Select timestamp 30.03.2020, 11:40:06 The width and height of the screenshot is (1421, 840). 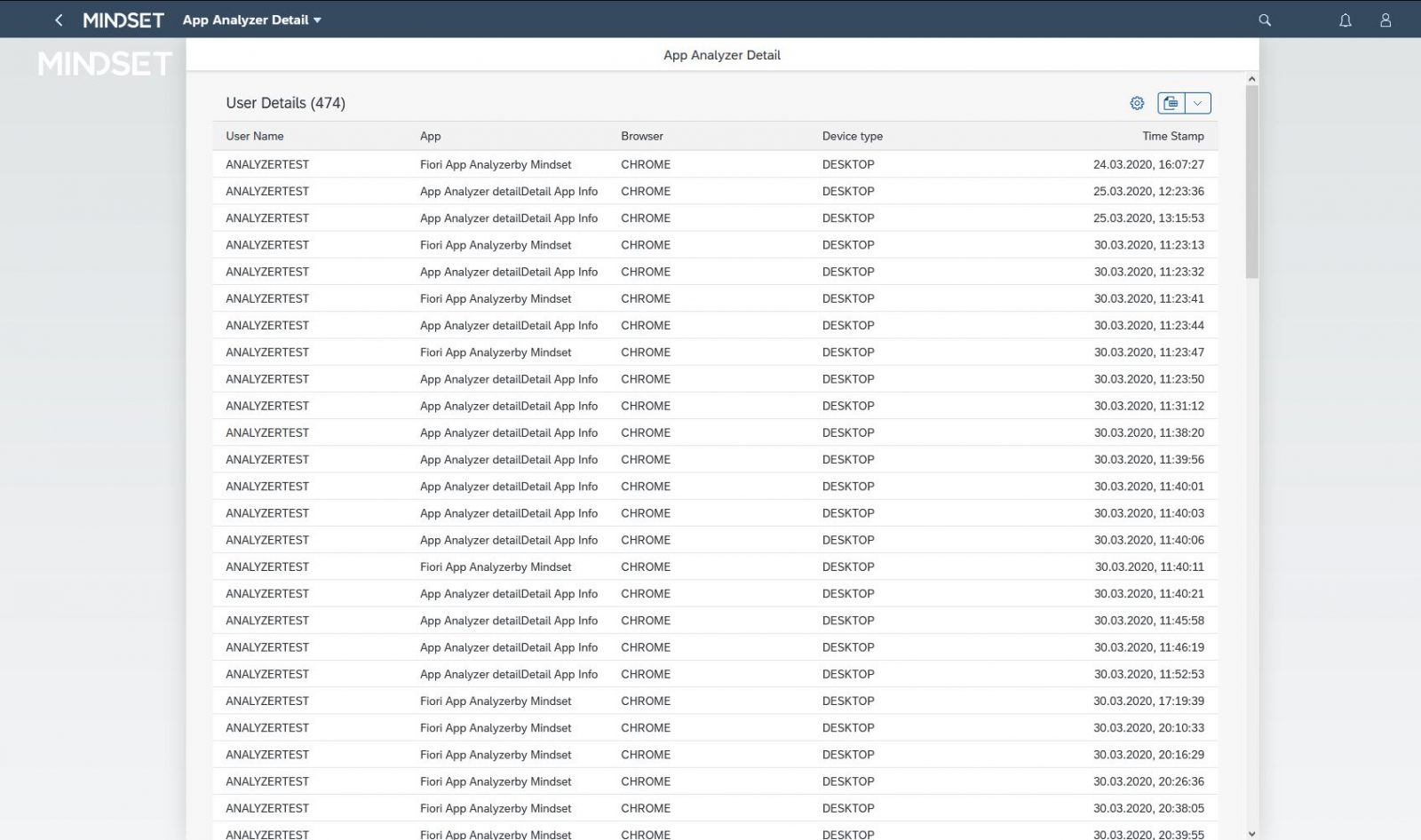tap(1149, 540)
